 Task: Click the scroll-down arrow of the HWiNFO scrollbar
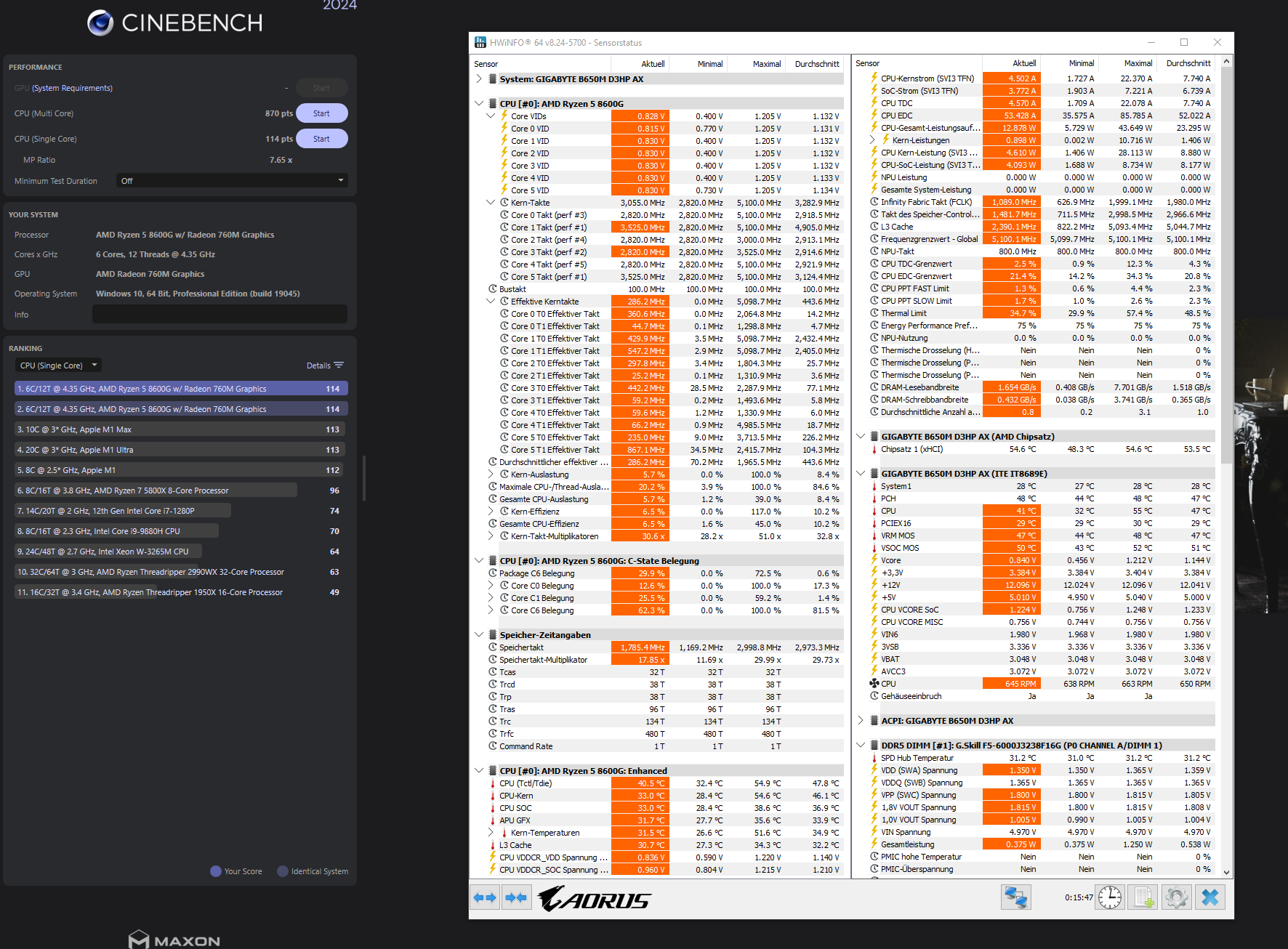(x=1226, y=872)
